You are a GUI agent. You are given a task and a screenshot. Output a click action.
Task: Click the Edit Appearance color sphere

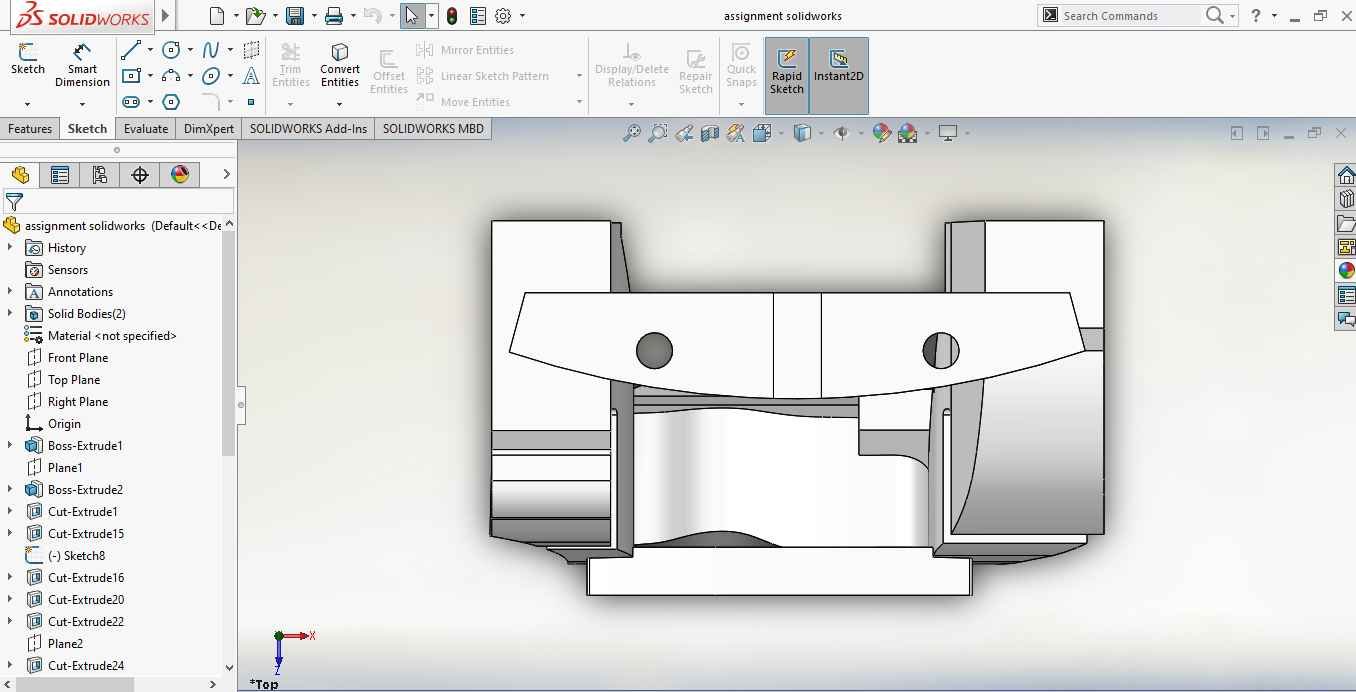pyautogui.click(x=881, y=133)
